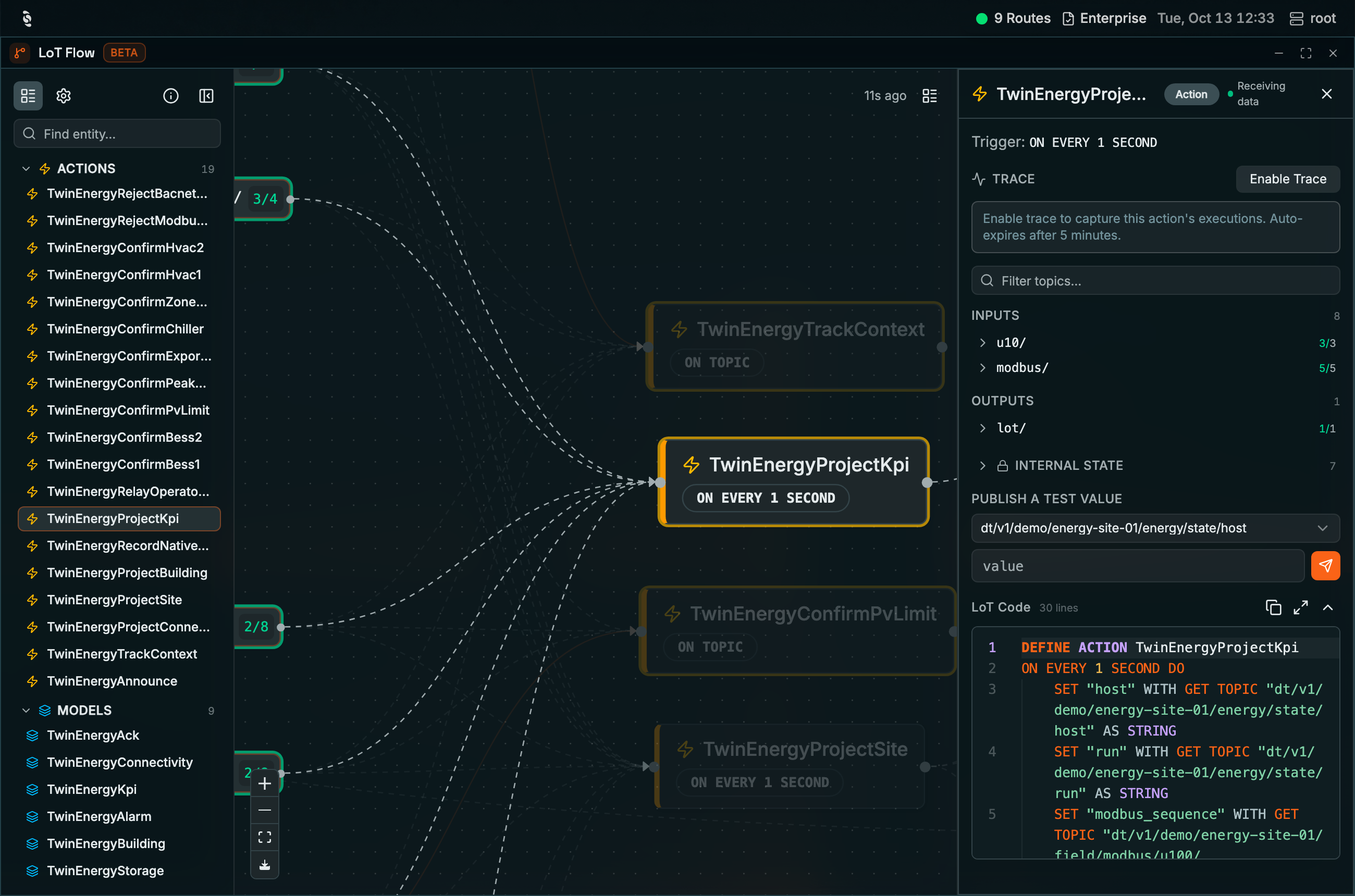Open the settings gear in the sidebar

tap(64, 96)
